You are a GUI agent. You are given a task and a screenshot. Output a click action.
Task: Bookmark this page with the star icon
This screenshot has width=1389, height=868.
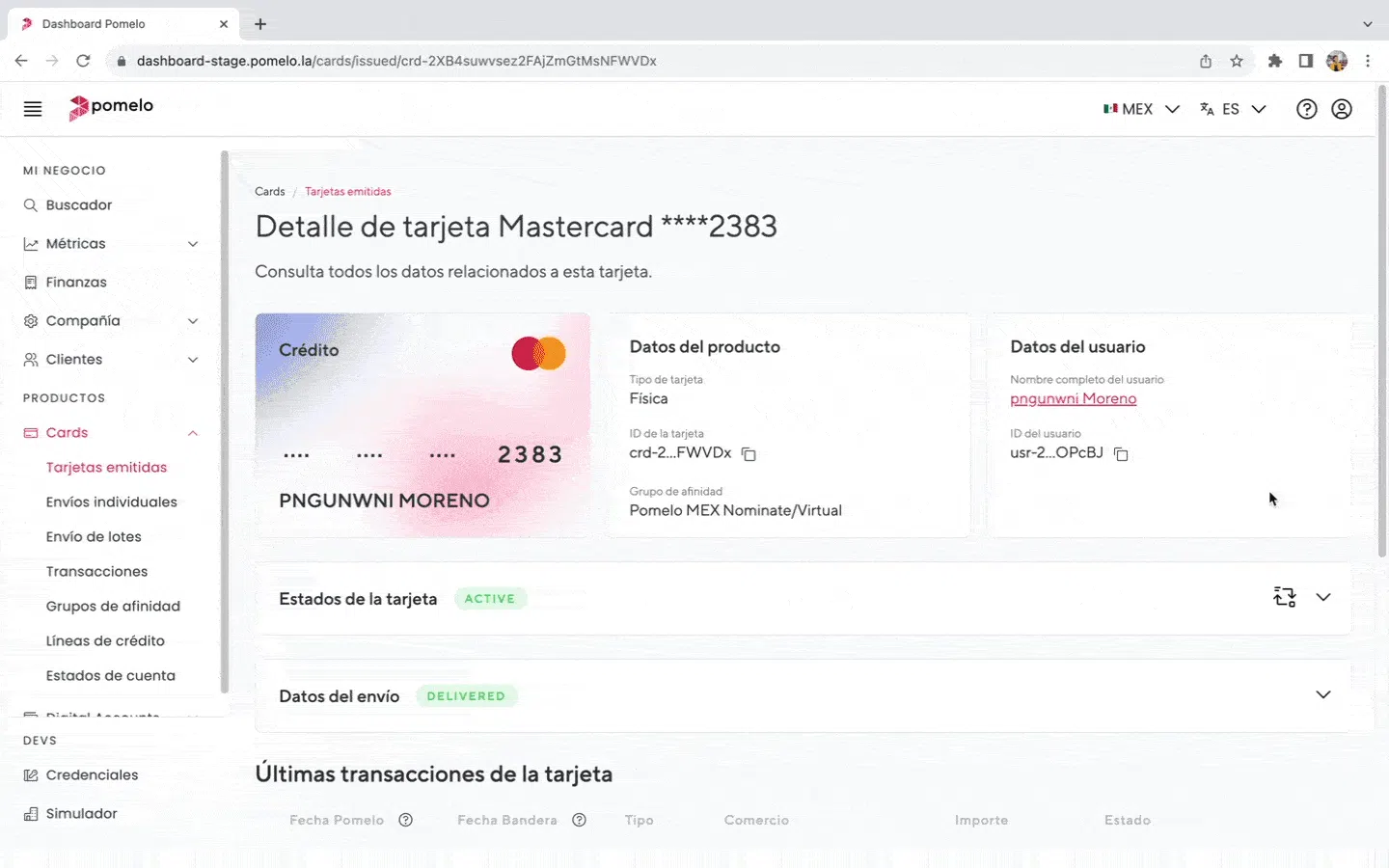coord(1237,61)
